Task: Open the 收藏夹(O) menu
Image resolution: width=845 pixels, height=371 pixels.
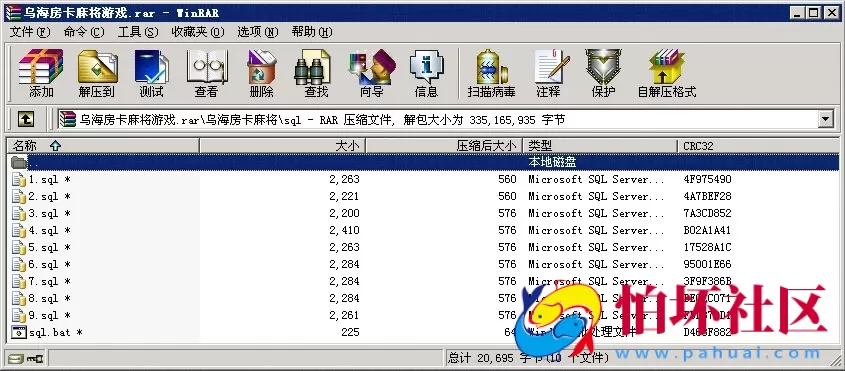Action: point(198,32)
